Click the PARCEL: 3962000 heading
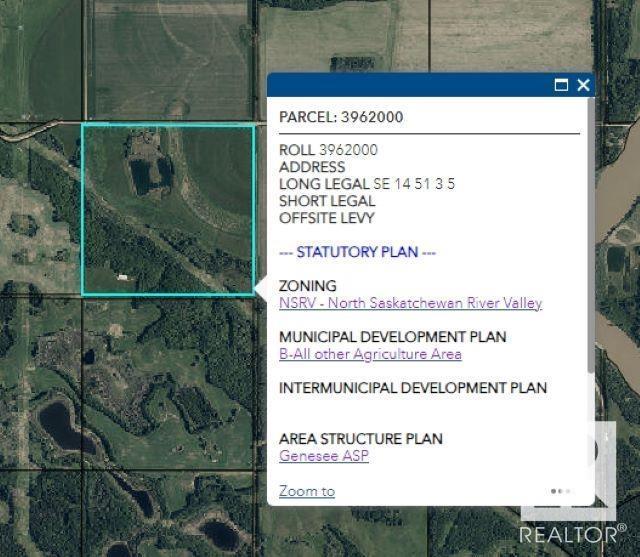The width and height of the screenshot is (640, 557). click(341, 117)
